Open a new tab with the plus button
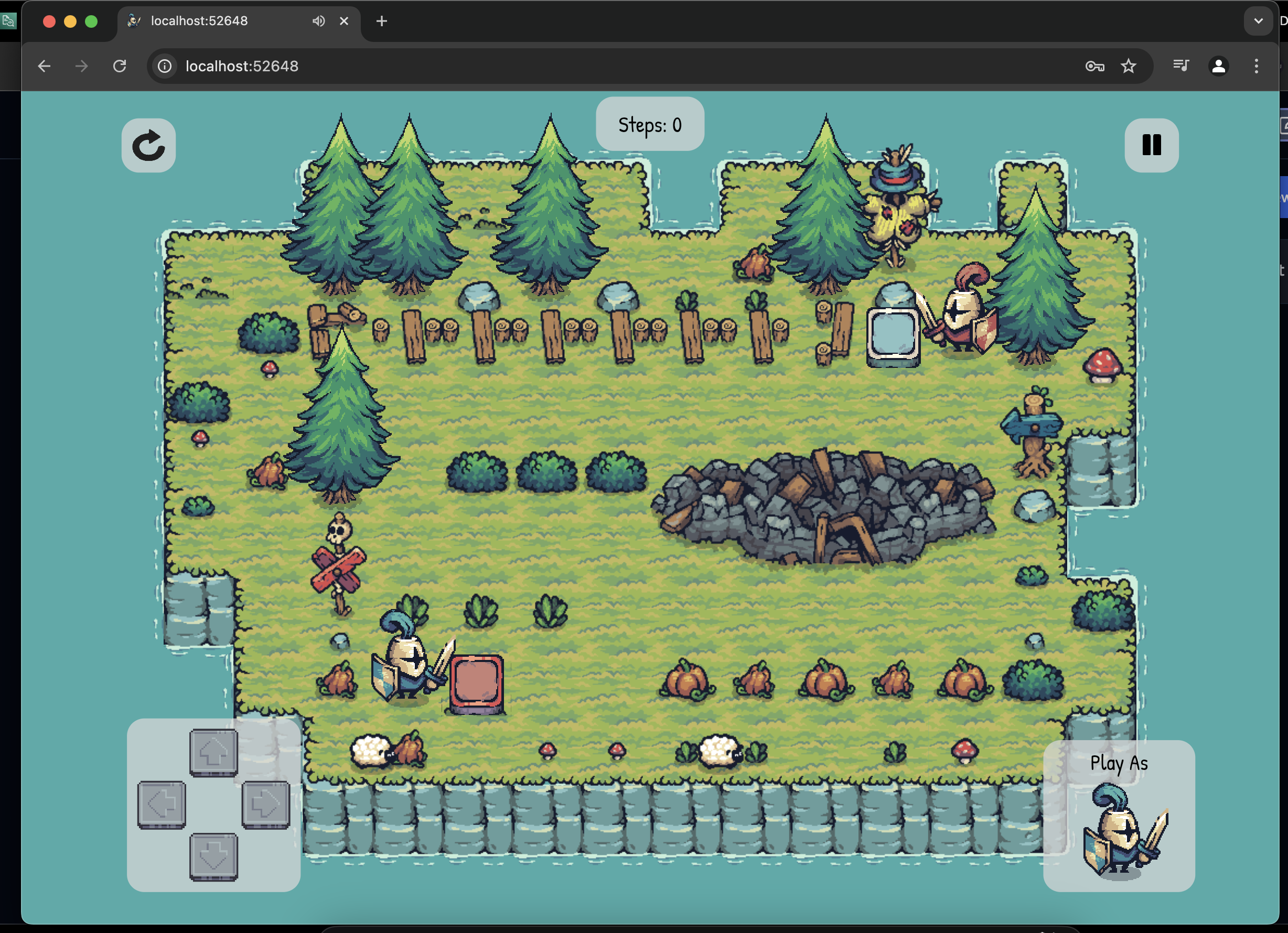Viewport: 1288px width, 933px height. 382,21
